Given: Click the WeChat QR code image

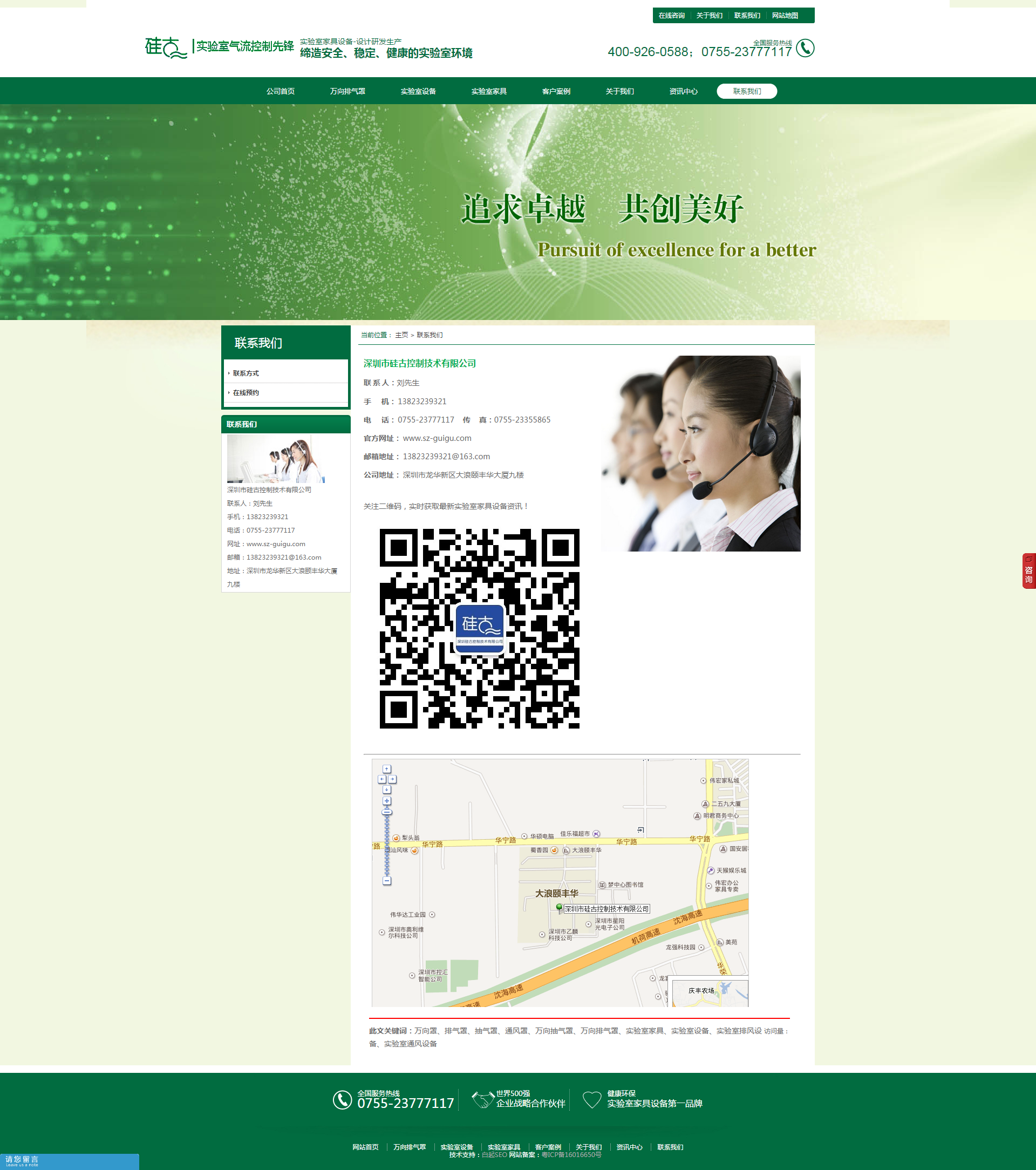Looking at the screenshot, I should [480, 629].
